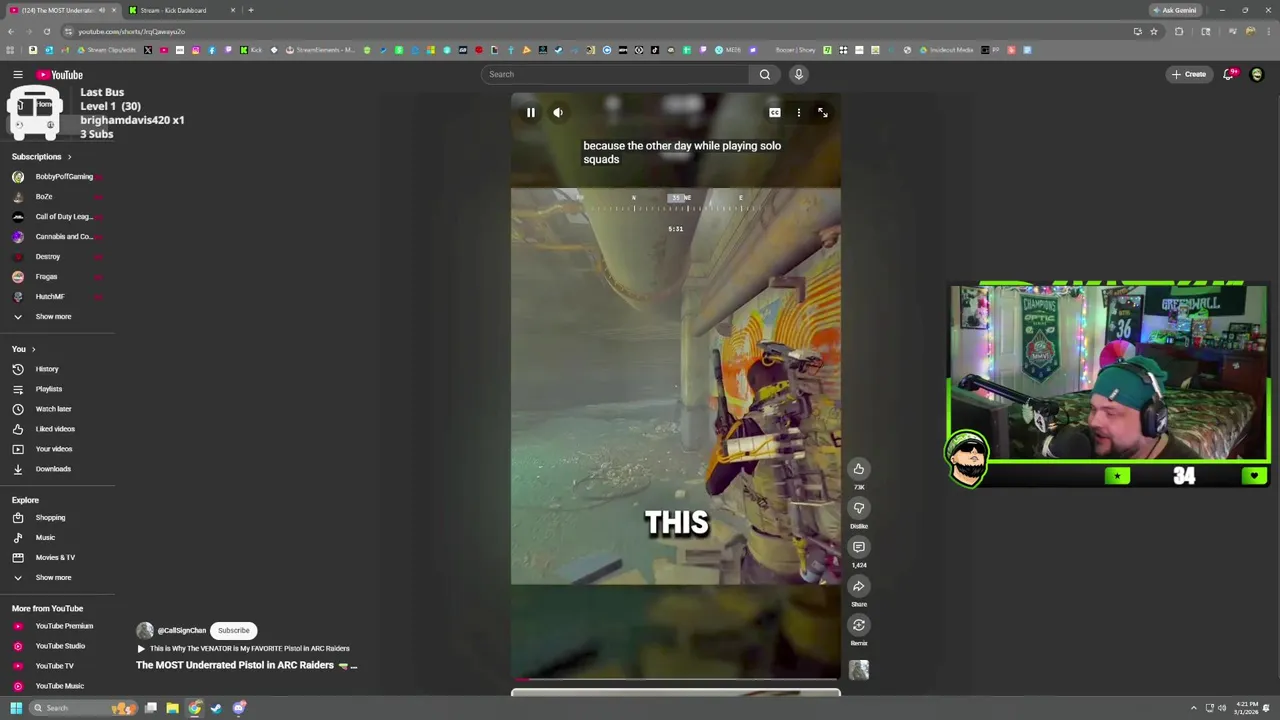Open the YouTube hamburger guide menu
Viewport: 1280px width, 720px height.
(17, 75)
